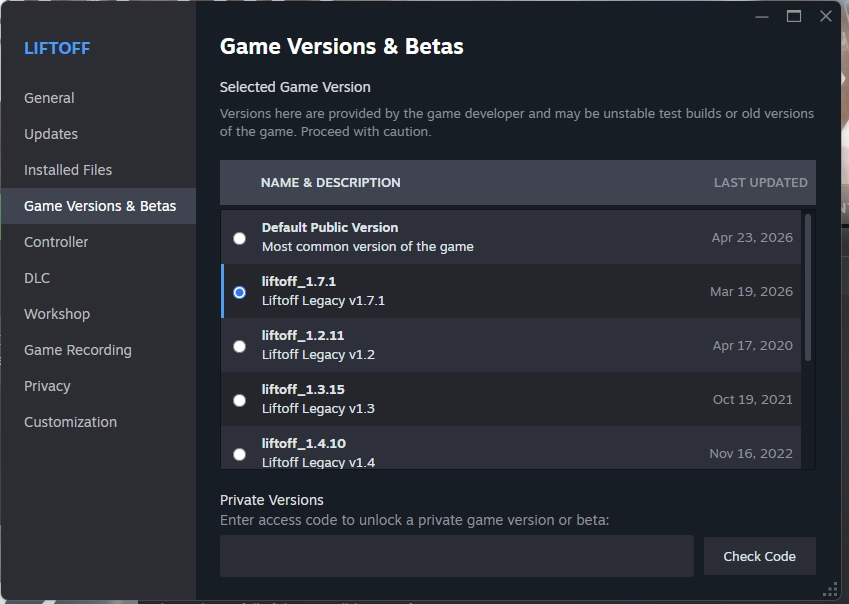Pick the liftoff_1.4.10 radio button
This screenshot has width=849, height=604.
[x=239, y=455]
